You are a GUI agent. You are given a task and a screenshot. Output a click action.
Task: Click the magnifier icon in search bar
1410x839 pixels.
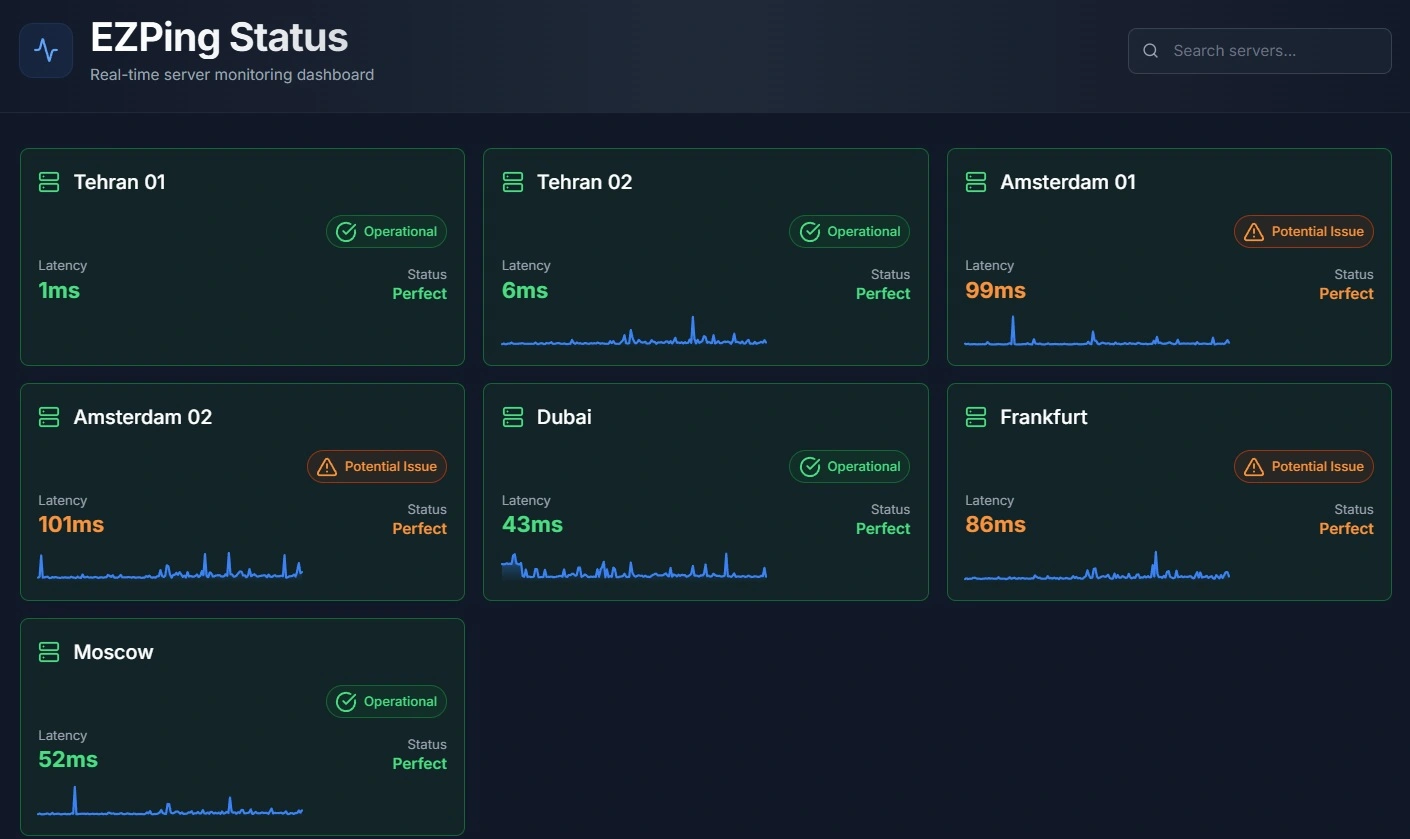coord(1151,51)
